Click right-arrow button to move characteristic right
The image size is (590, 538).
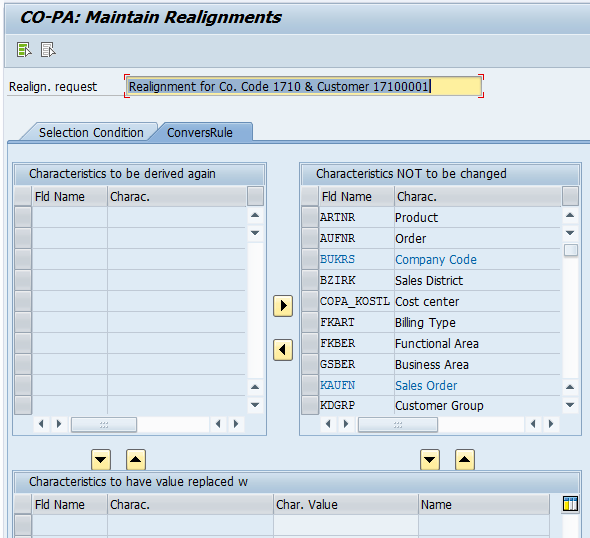coord(283,306)
